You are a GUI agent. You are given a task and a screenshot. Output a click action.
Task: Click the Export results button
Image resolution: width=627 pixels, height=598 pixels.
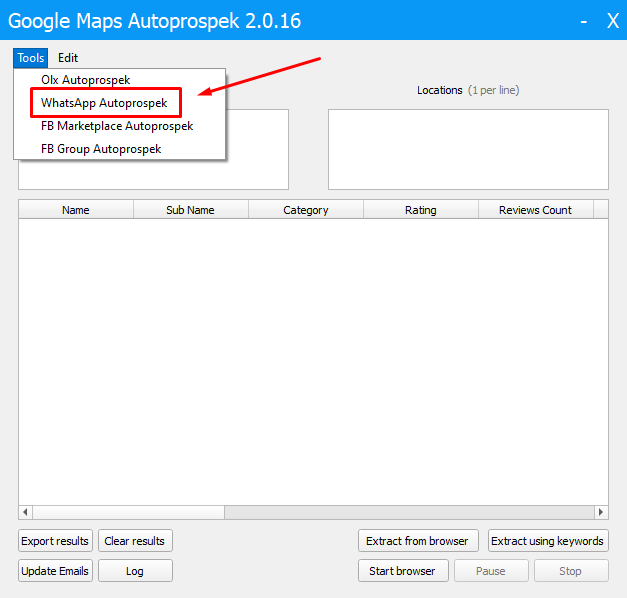(x=55, y=541)
